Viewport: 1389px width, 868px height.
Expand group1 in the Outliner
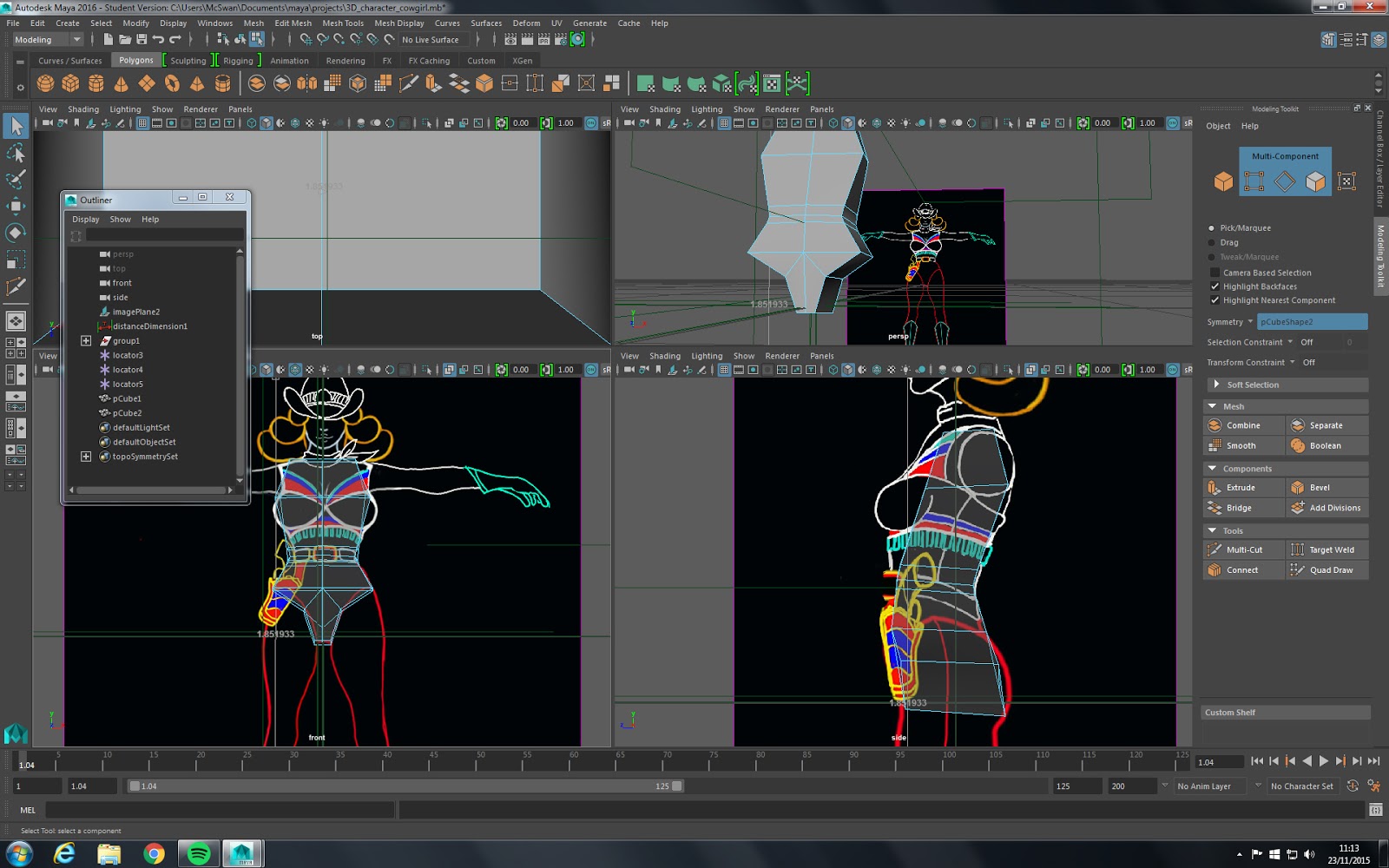[86, 341]
